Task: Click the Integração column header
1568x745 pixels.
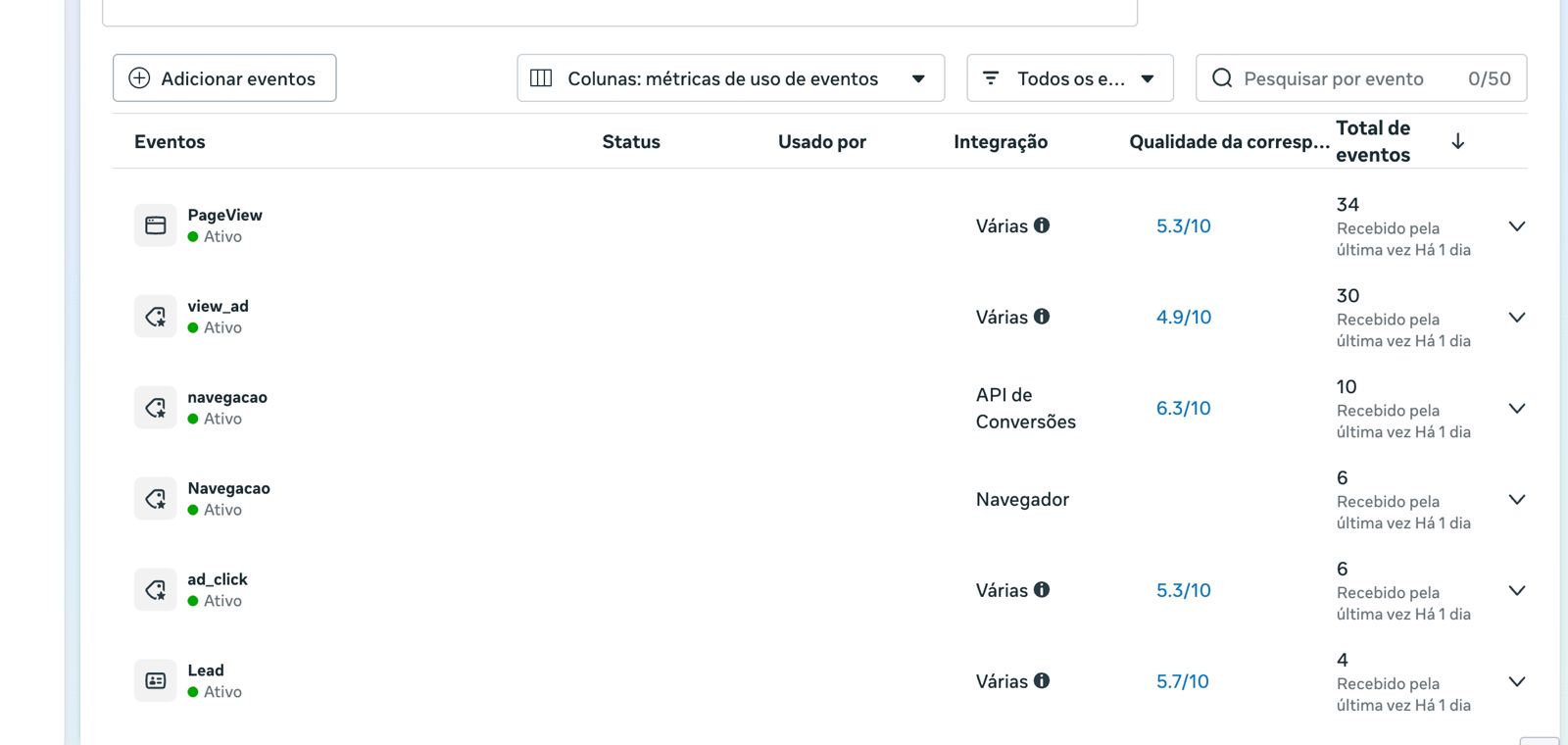Action: point(1001,142)
